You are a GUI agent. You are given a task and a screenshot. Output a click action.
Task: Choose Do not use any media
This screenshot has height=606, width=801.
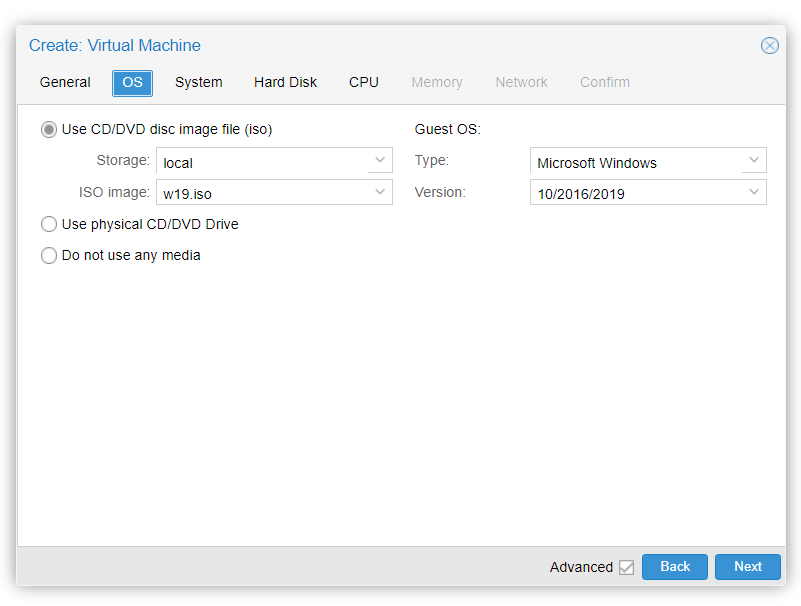pyautogui.click(x=49, y=255)
